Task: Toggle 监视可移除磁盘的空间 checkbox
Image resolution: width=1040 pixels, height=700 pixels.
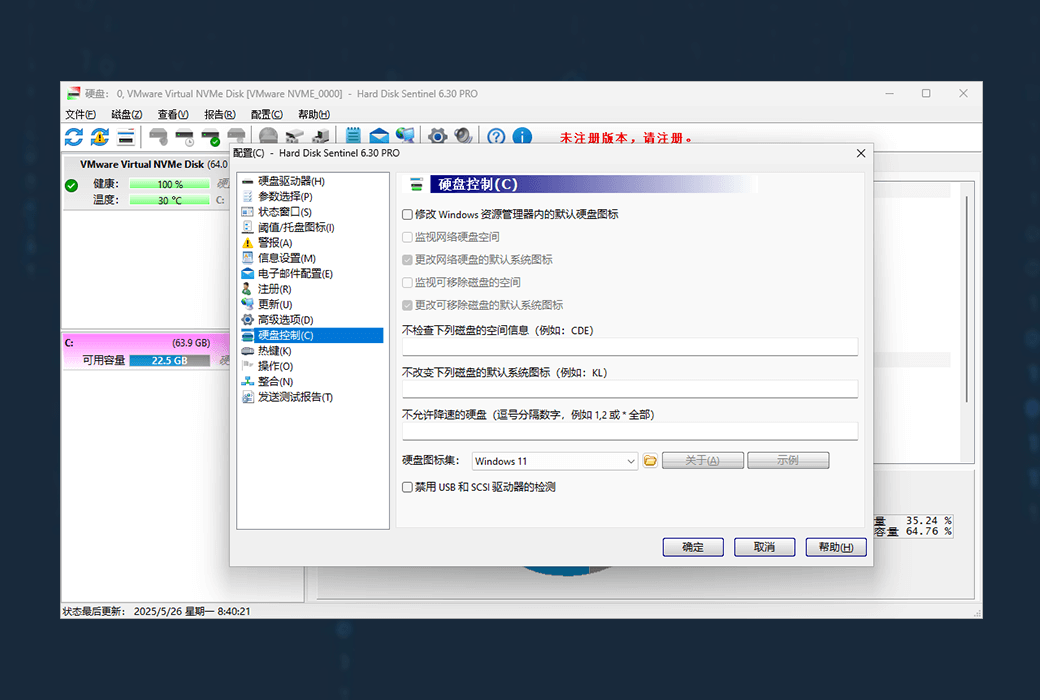Action: tap(407, 283)
